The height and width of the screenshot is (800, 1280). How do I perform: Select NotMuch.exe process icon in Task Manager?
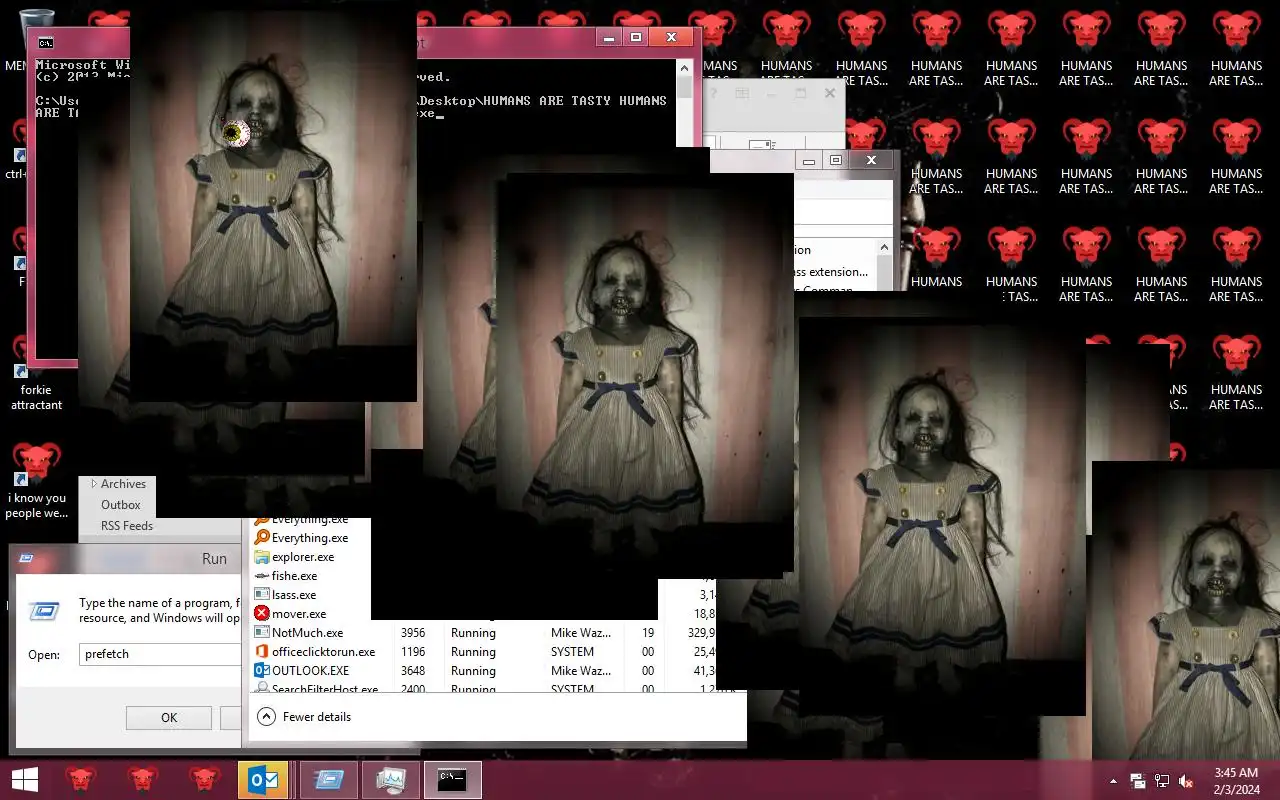[x=262, y=633]
